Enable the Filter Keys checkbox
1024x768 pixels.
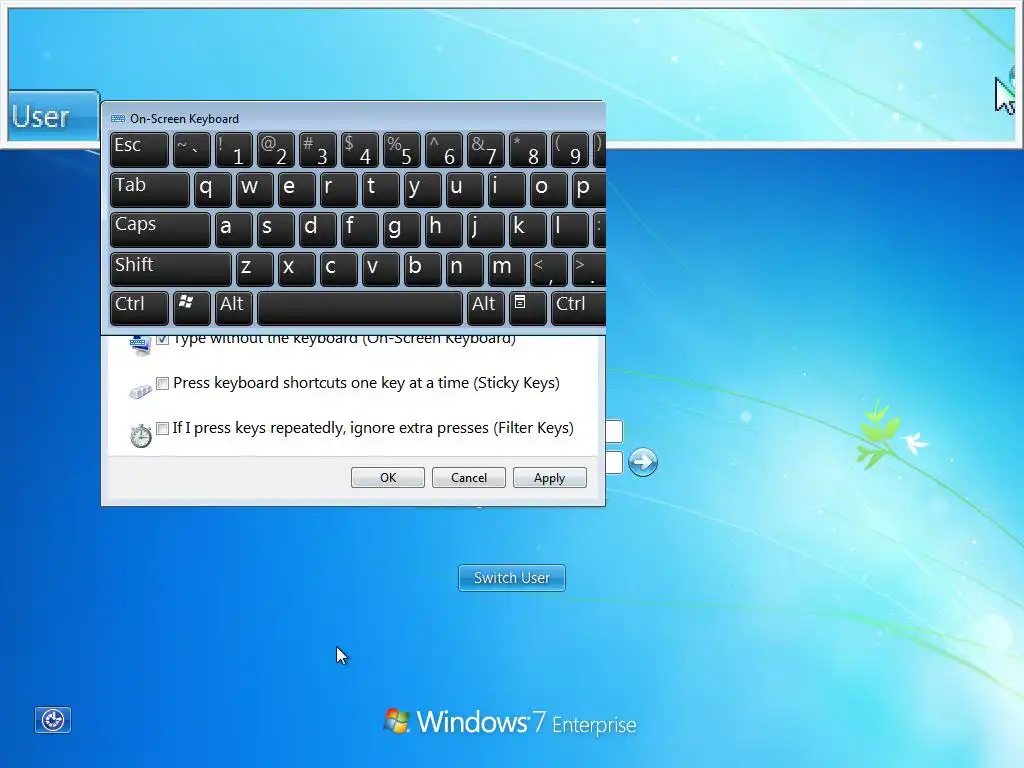pos(163,428)
